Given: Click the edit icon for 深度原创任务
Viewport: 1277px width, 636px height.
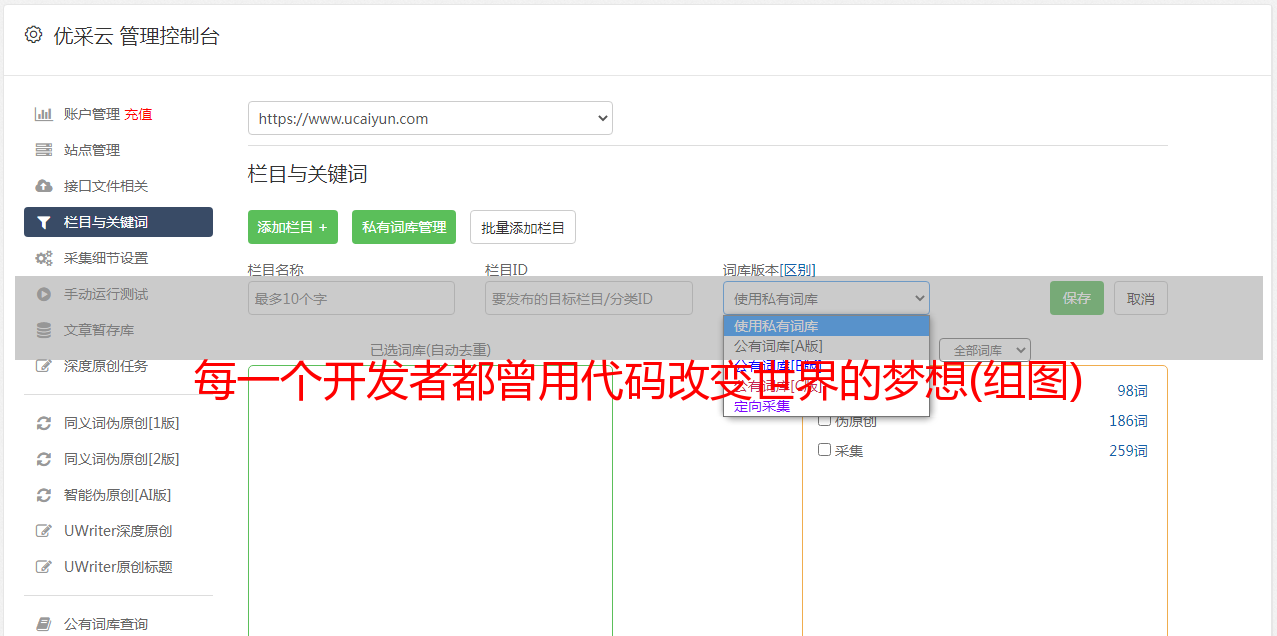Looking at the screenshot, I should [43, 366].
